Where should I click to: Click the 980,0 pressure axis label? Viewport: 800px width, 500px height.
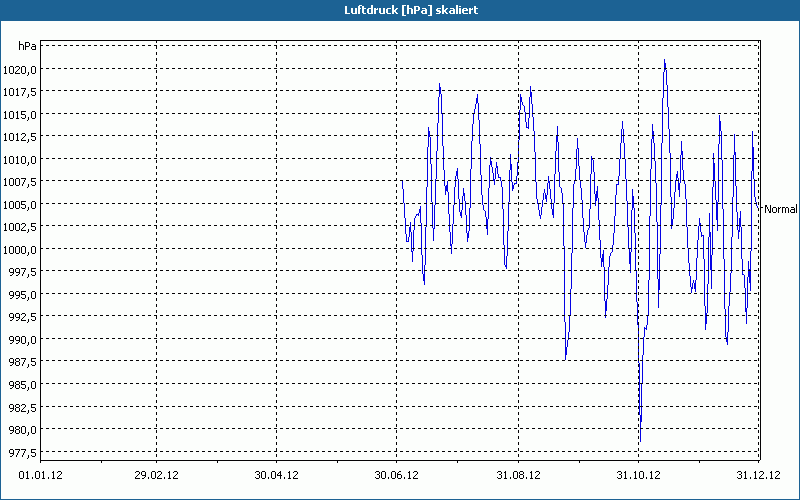22,430
